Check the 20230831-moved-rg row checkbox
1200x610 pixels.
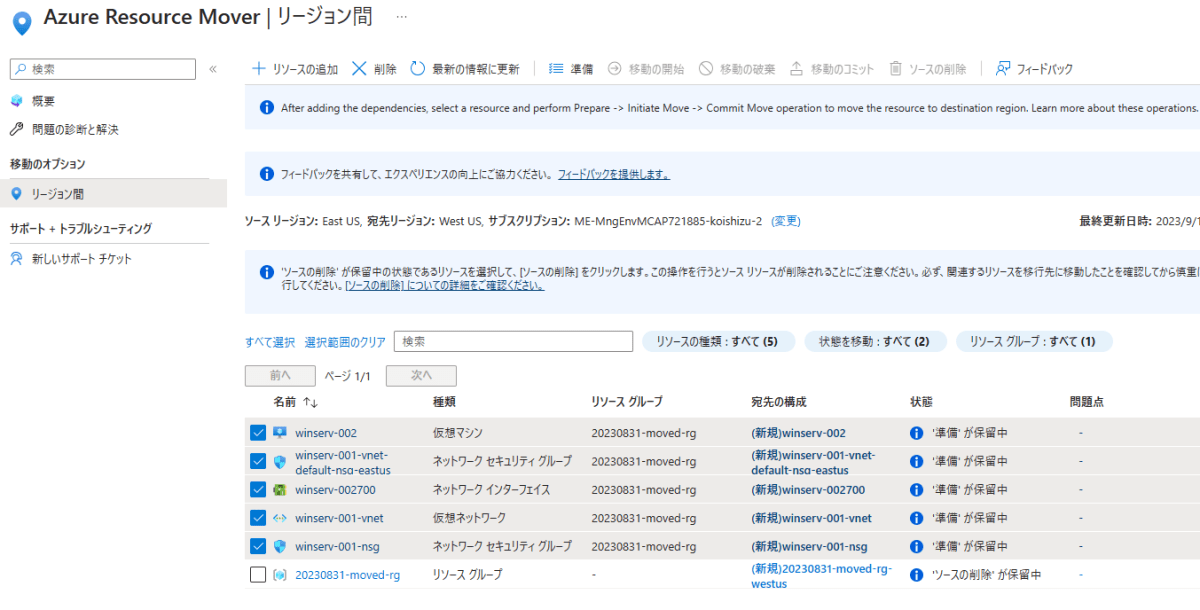point(258,575)
